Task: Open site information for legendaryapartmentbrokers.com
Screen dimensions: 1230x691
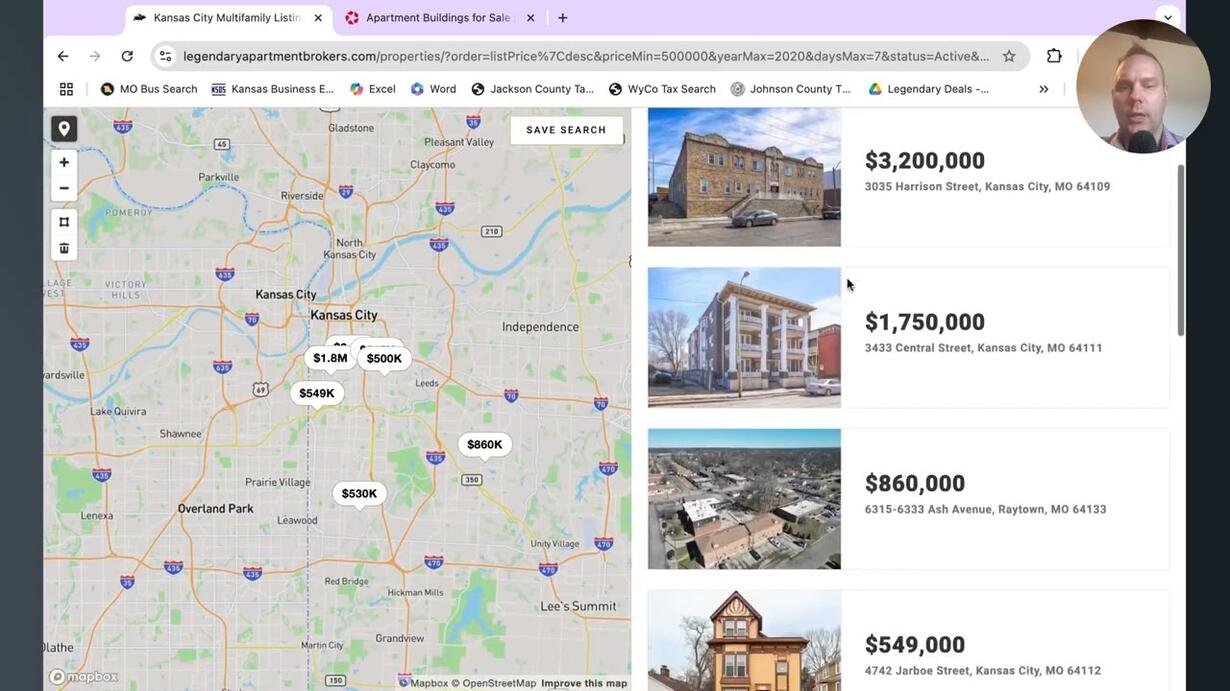Action: (x=166, y=56)
